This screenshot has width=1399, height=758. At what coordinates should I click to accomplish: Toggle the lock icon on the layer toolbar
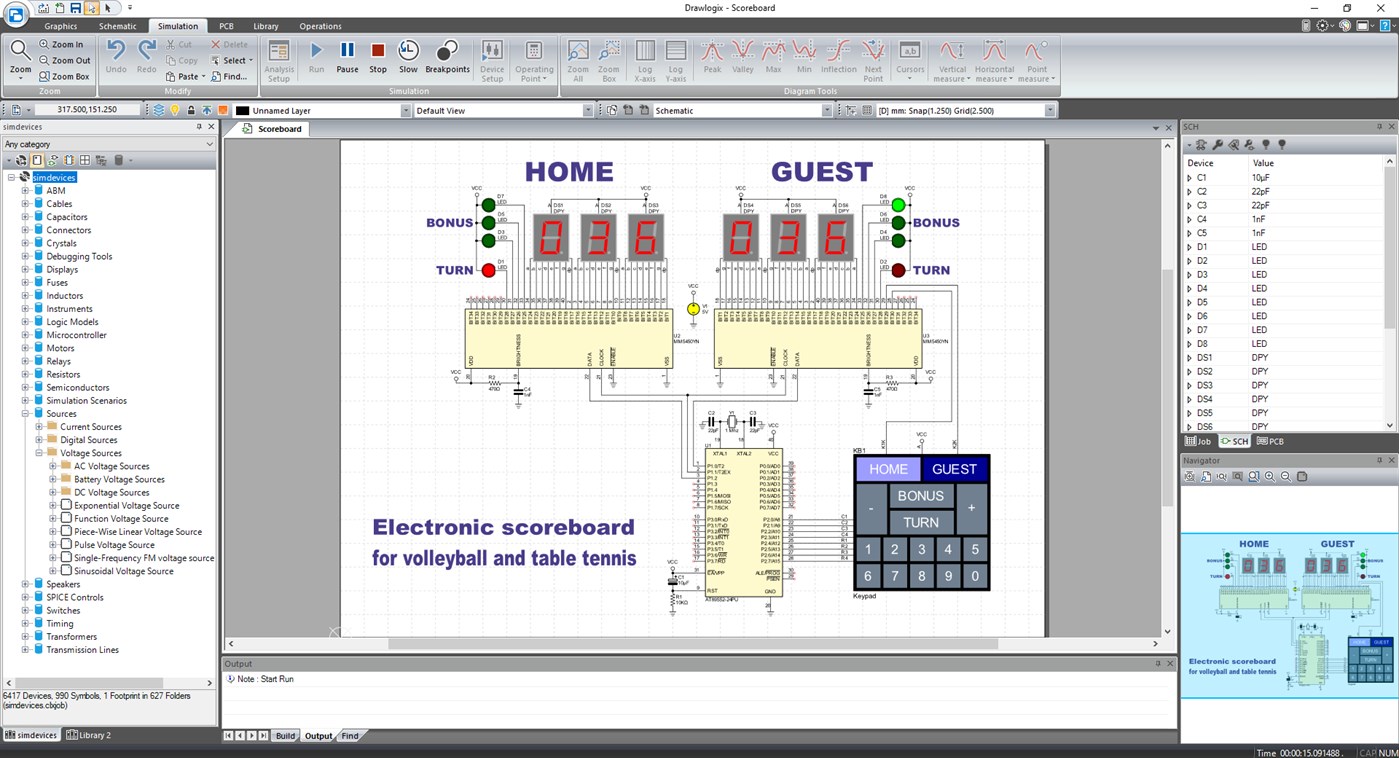(x=191, y=110)
